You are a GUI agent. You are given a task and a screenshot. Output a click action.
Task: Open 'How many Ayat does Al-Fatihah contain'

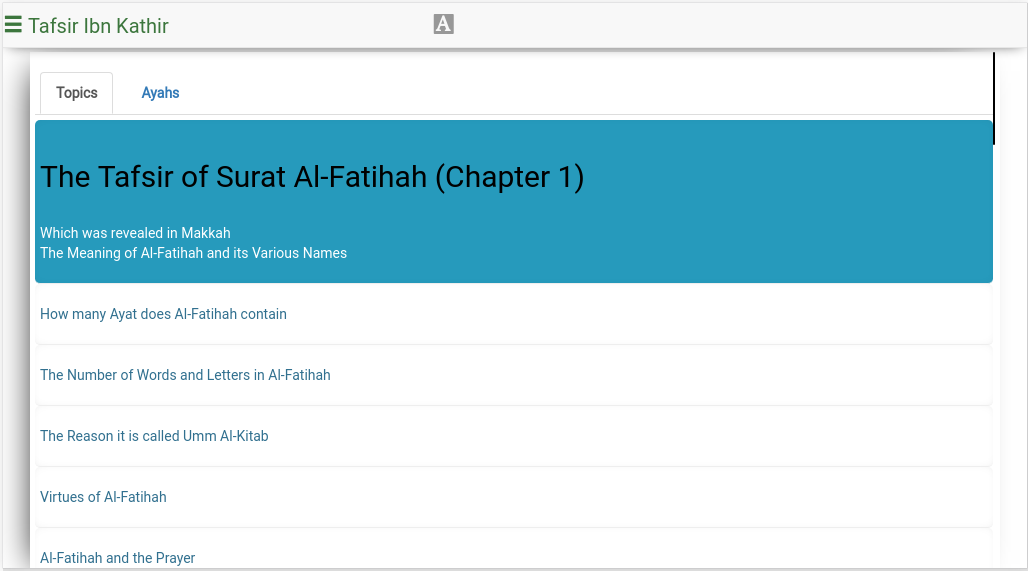point(163,314)
